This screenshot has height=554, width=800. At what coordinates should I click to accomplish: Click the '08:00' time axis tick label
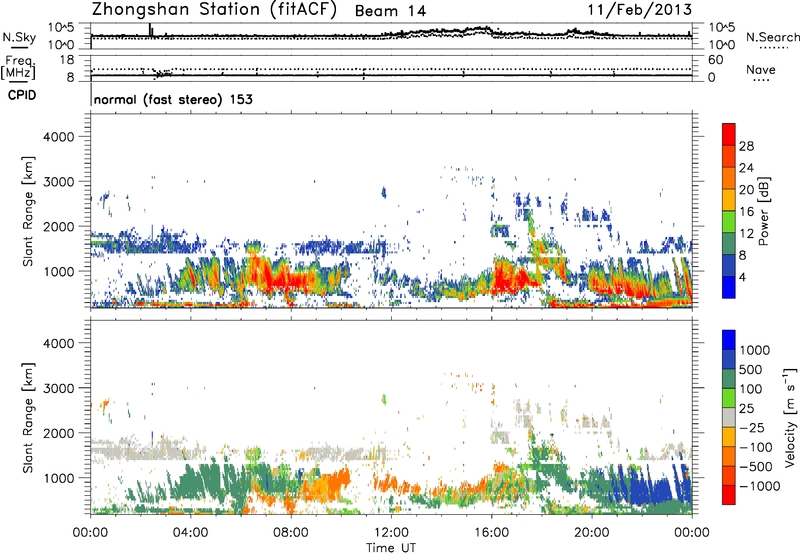tap(291, 533)
